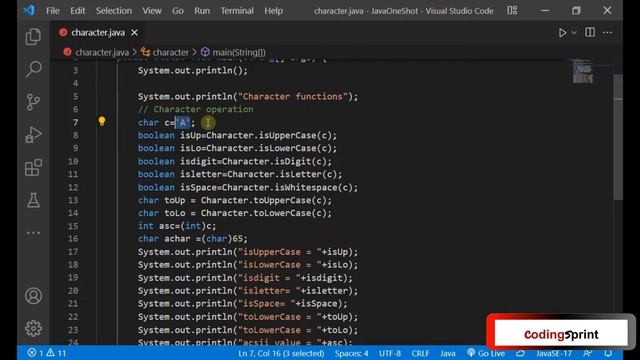Click the cloud status icon in status bar
The width and height of the screenshot is (640, 360).
520,353
